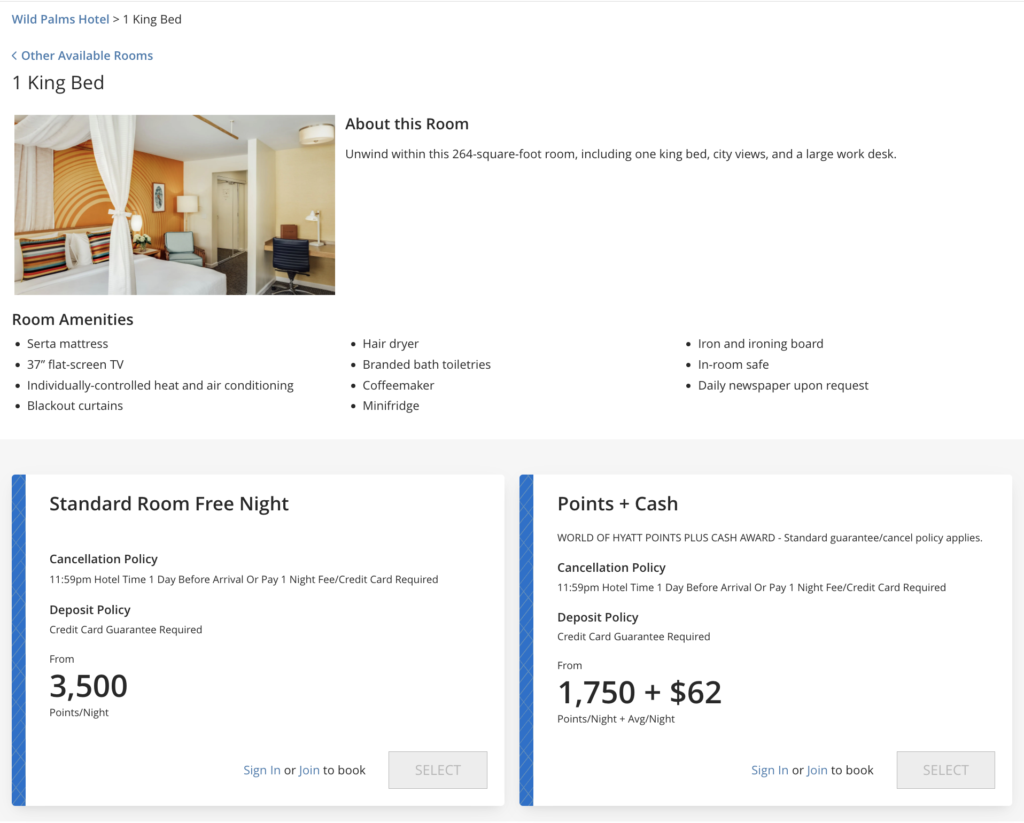Join from the Standard Room Free Night card
This screenshot has height=823, width=1024.
(309, 770)
